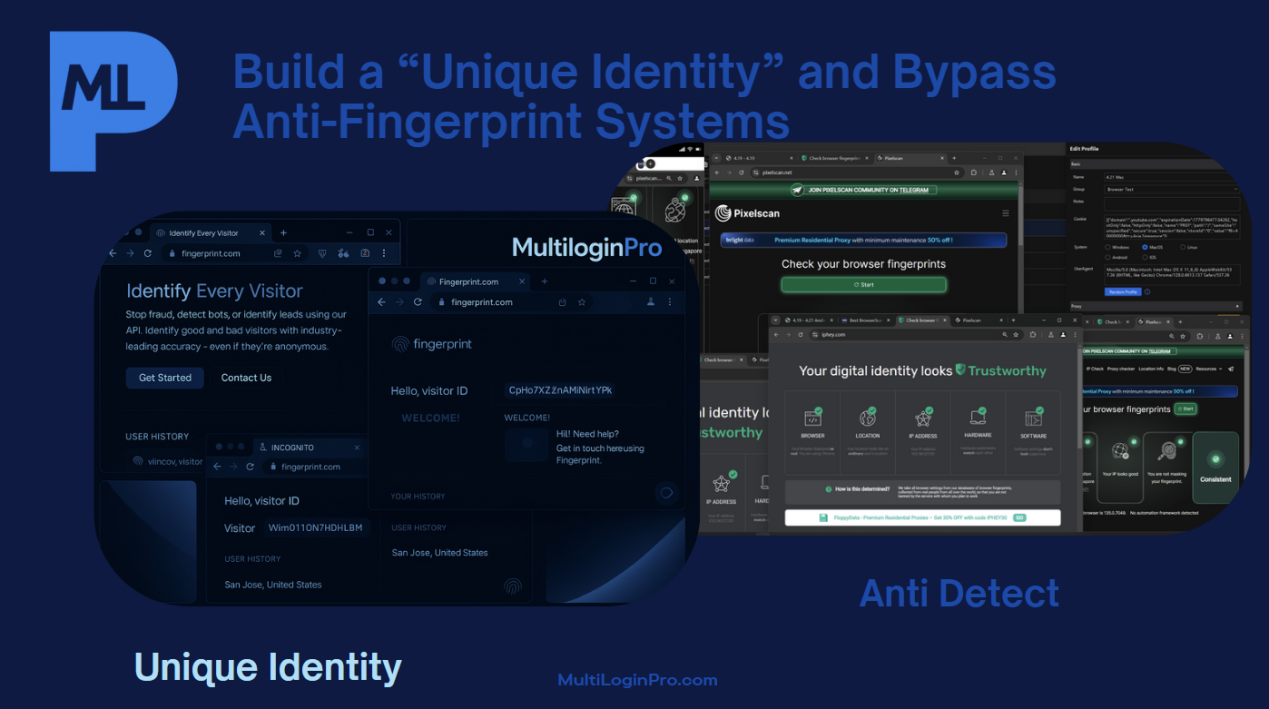Open Location info in Pixelscan nav

click(x=1151, y=369)
